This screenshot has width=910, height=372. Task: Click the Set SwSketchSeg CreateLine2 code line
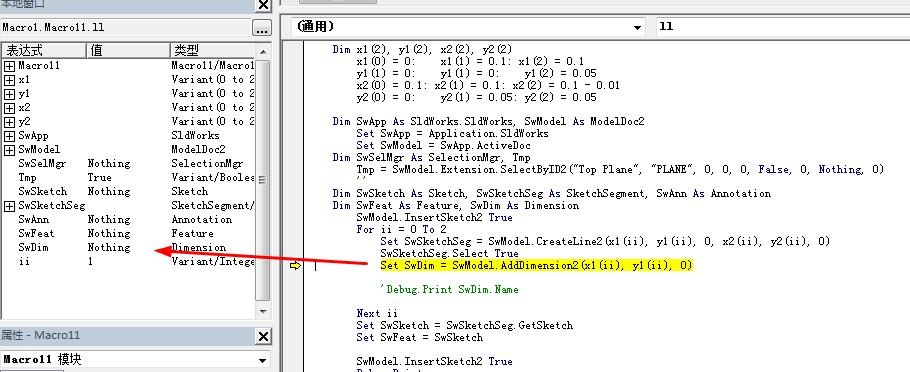coord(605,241)
